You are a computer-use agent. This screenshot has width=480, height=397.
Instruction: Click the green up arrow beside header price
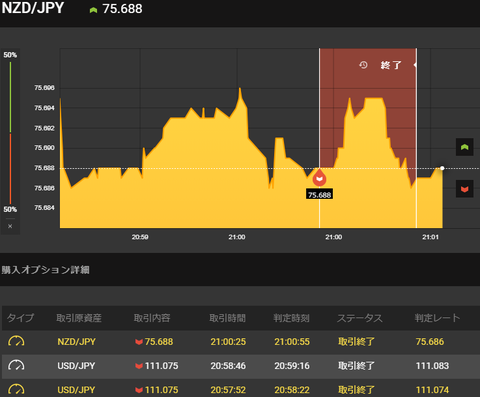pos(93,10)
